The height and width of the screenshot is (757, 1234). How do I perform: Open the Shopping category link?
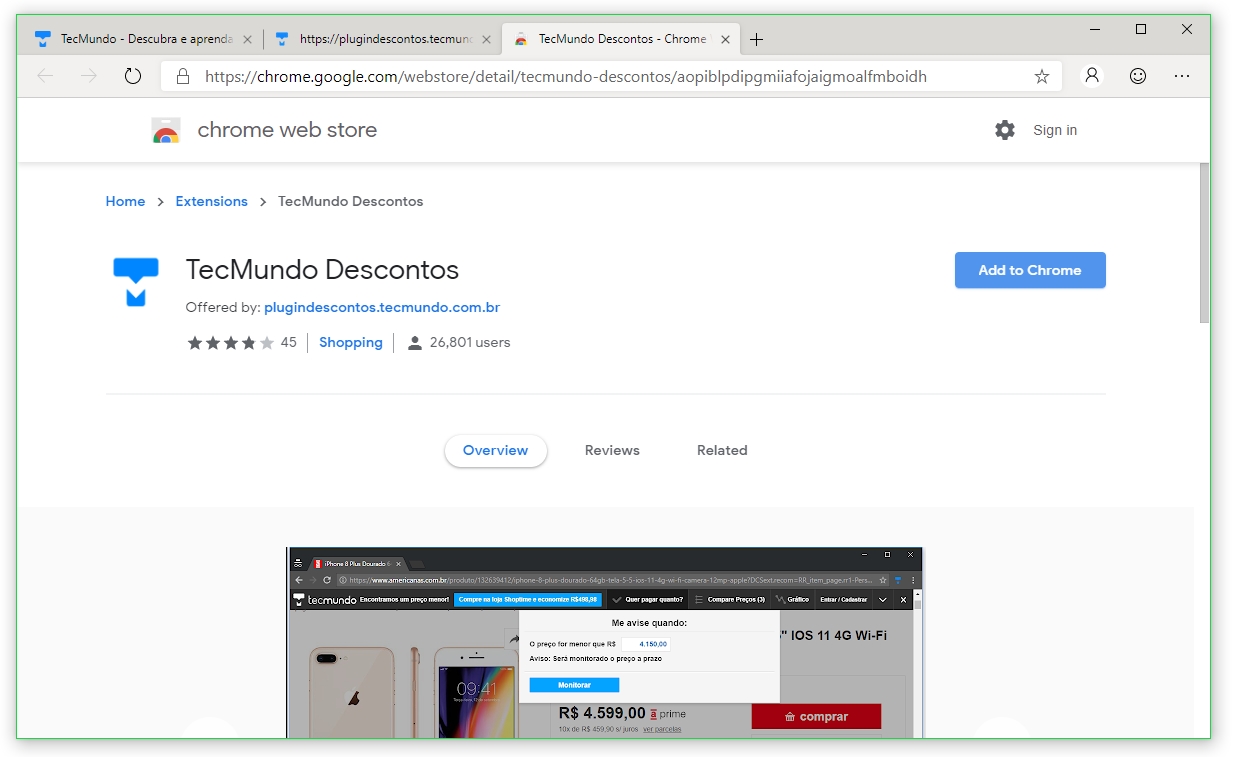pos(351,343)
